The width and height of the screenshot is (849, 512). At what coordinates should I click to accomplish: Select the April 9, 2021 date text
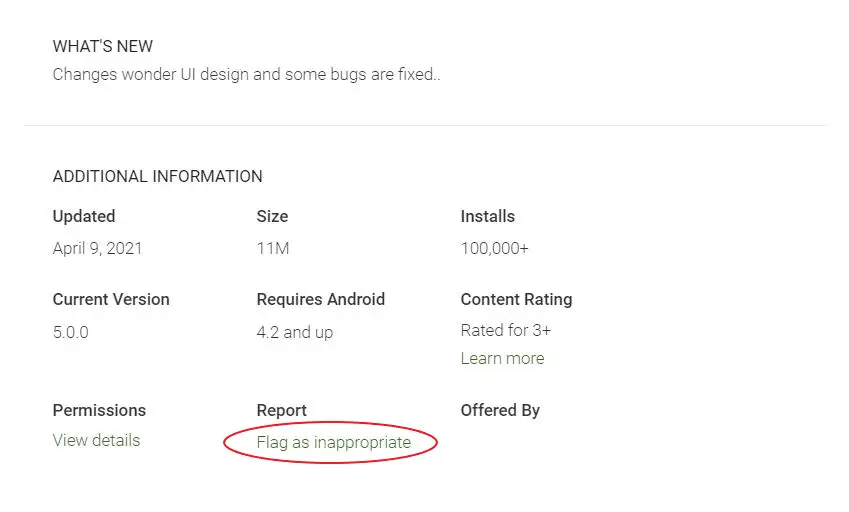pyautogui.click(x=97, y=248)
